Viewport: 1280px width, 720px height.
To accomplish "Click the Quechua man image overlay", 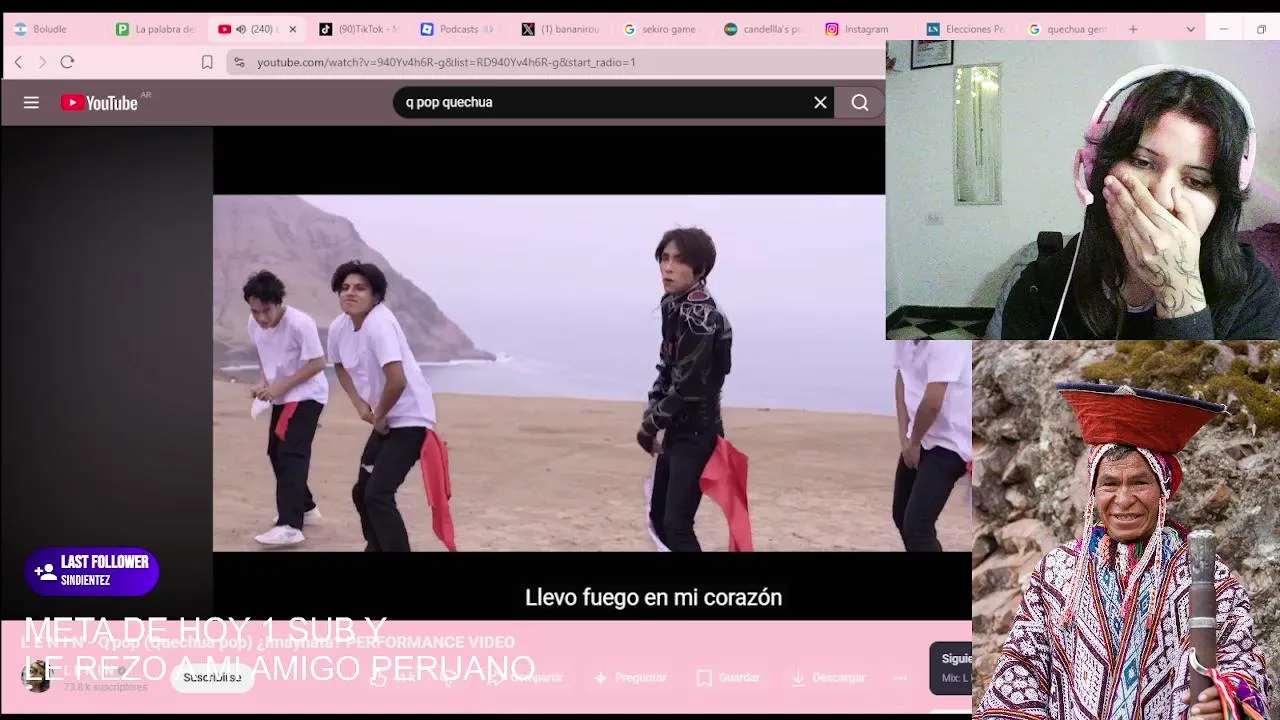I will pos(1126,530).
